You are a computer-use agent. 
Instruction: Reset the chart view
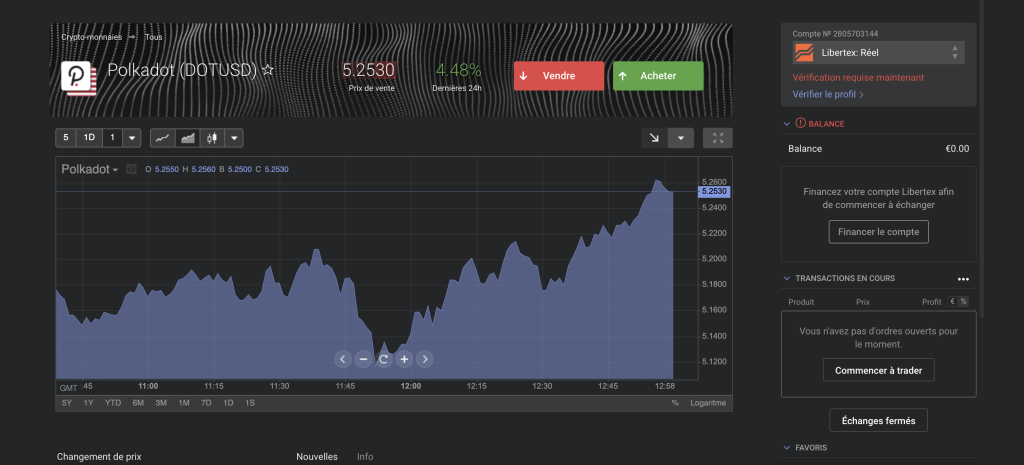(384, 359)
